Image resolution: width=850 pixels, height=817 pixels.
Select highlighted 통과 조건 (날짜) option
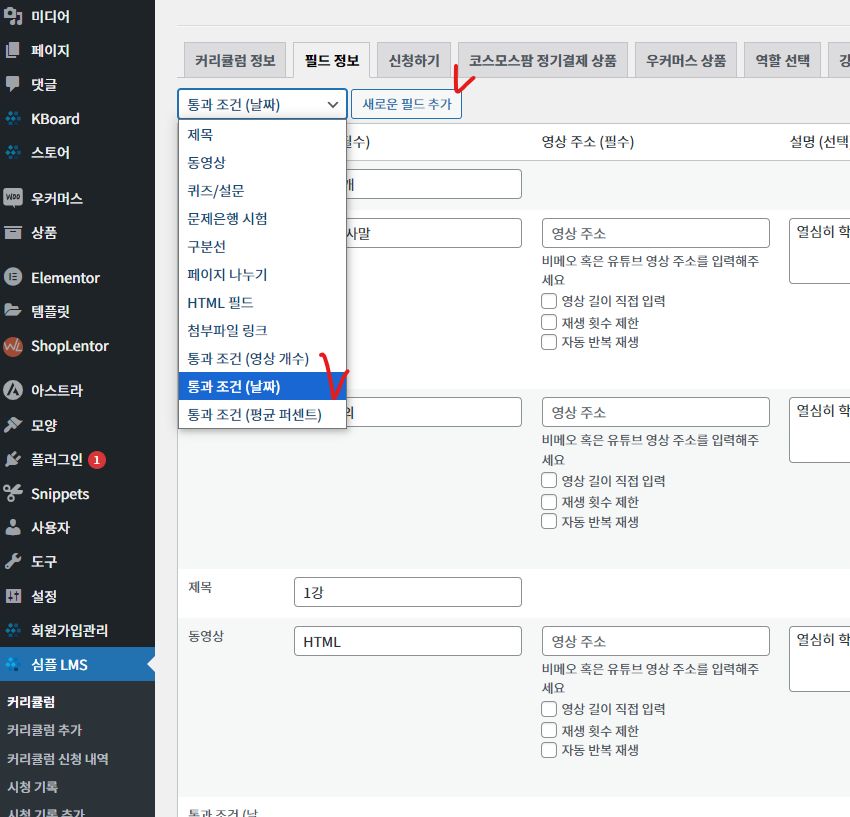click(262, 387)
